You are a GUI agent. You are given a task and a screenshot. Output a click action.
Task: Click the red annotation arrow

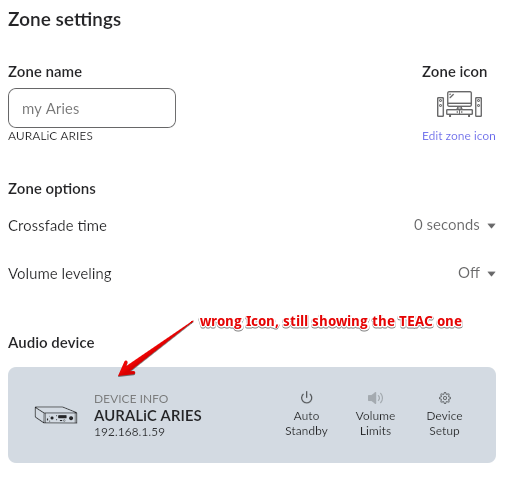pyautogui.click(x=156, y=348)
